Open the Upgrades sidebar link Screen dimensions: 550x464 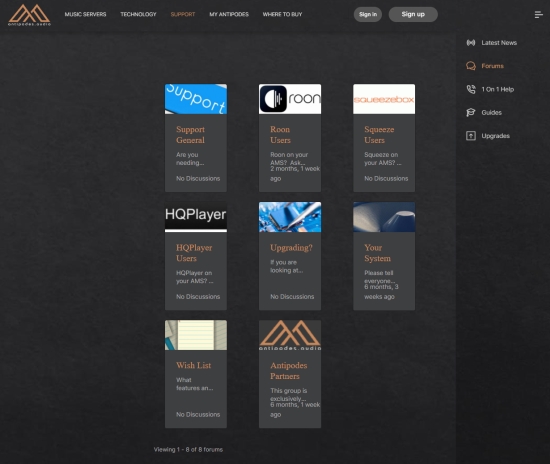[495, 136]
